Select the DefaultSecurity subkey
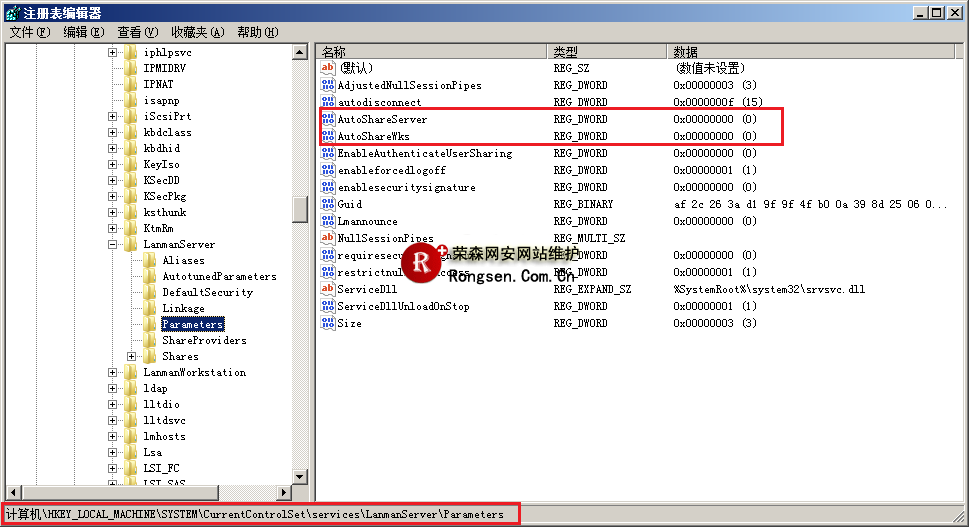Image resolution: width=969 pixels, height=527 pixels. (x=207, y=292)
